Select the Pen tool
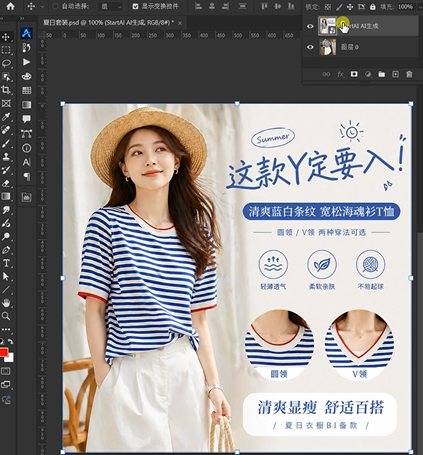This screenshot has height=455, width=423. tap(6, 250)
